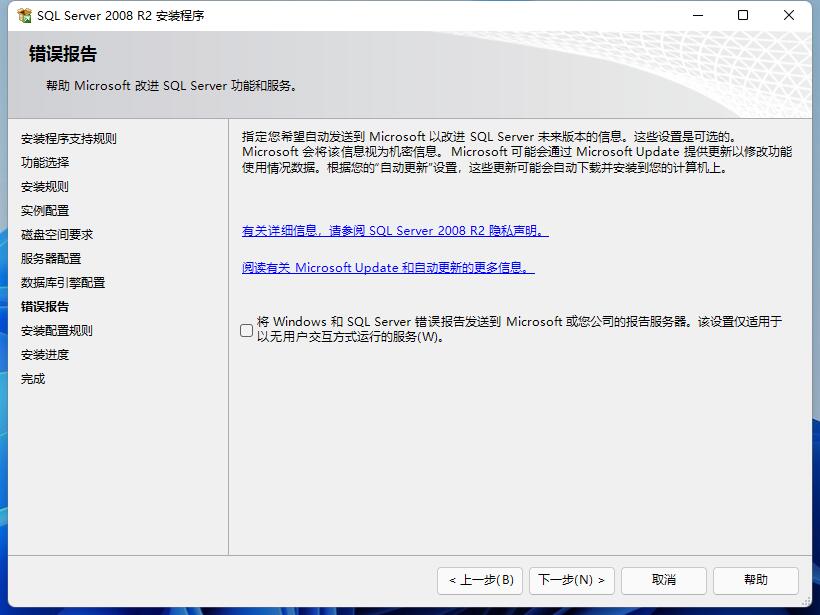Select the 服务器配置 step in sidebar

click(51, 259)
